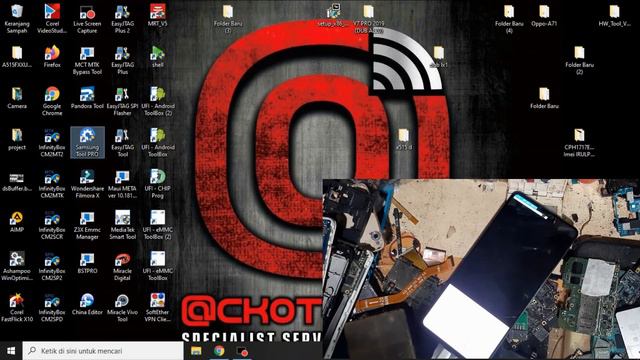Select the UFI - CHIP Prog icon
Viewport: 640px width, 360px height.
(x=158, y=184)
